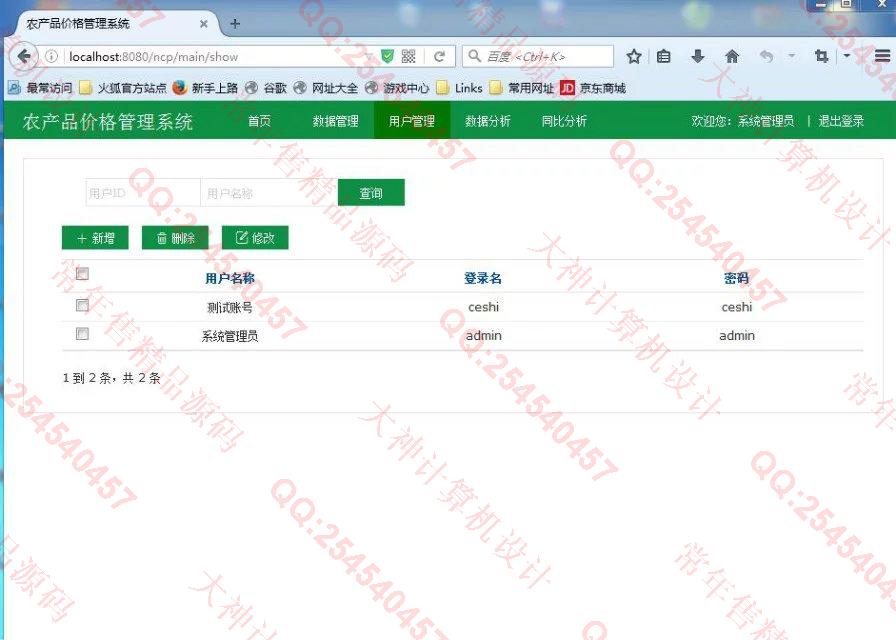
Task: Sort by 用户名称 column header
Action: [x=230, y=278]
